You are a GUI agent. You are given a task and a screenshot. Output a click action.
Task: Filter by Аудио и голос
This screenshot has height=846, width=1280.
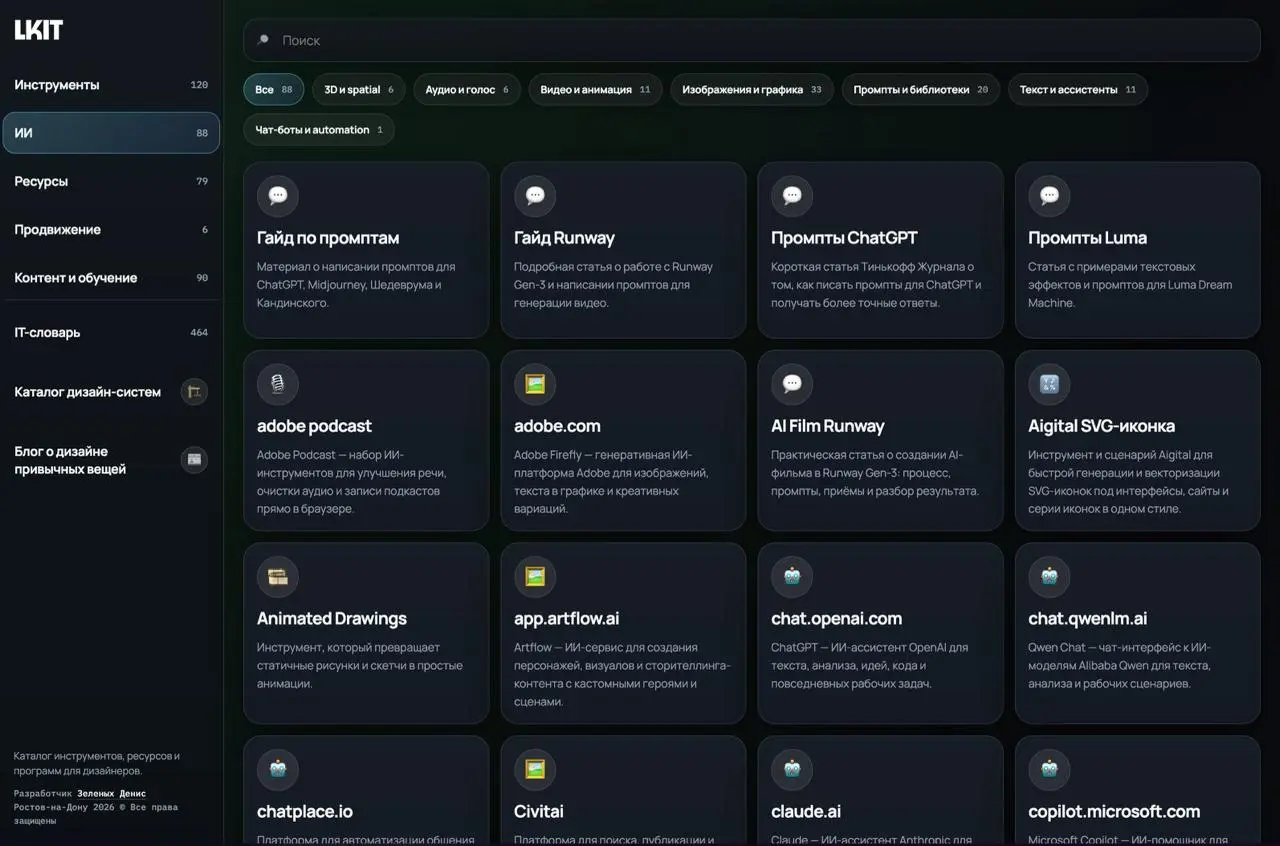[467, 89]
